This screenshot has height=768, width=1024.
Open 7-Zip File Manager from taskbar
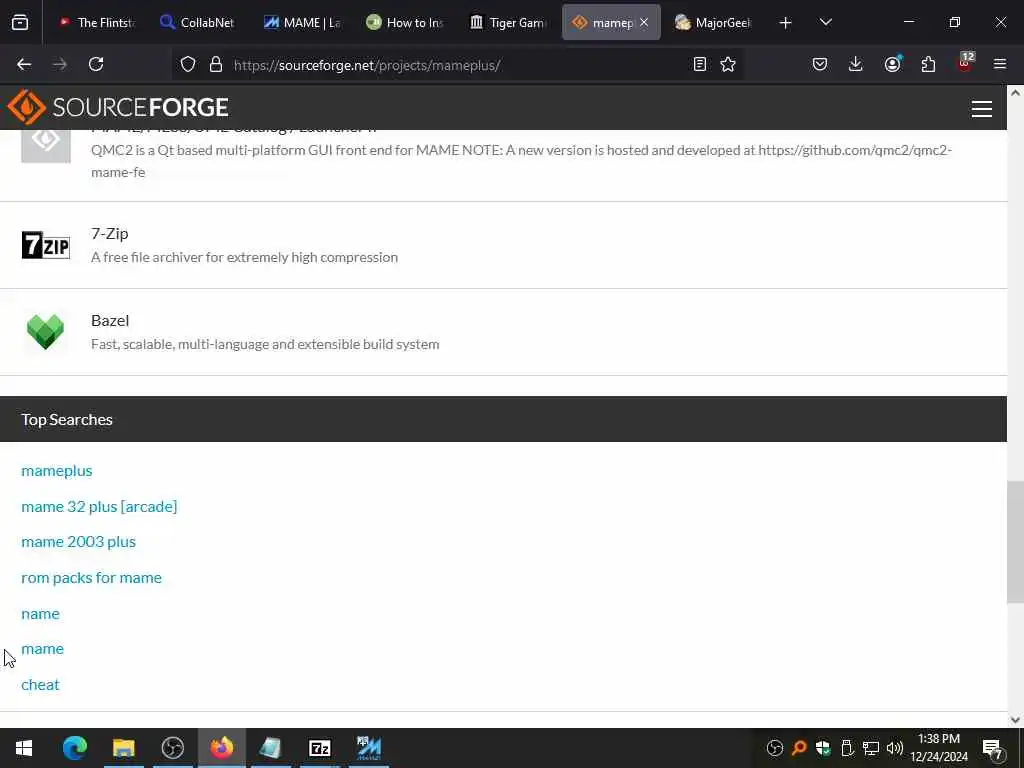tap(319, 748)
